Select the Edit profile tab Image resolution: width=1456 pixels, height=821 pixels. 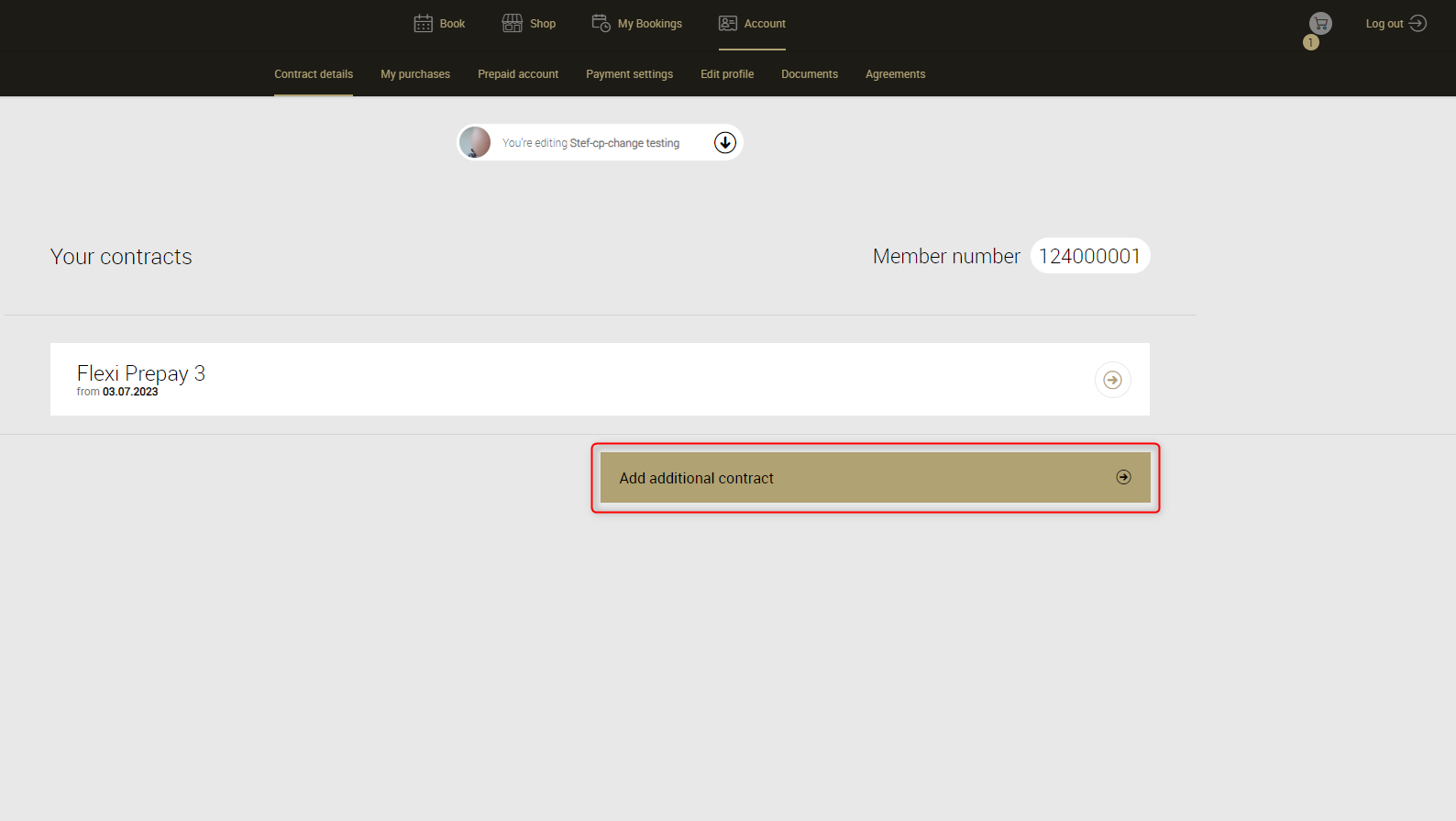click(x=727, y=74)
